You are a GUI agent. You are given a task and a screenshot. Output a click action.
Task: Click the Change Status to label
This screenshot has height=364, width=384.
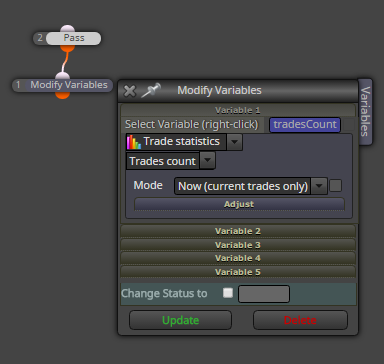[x=164, y=293]
